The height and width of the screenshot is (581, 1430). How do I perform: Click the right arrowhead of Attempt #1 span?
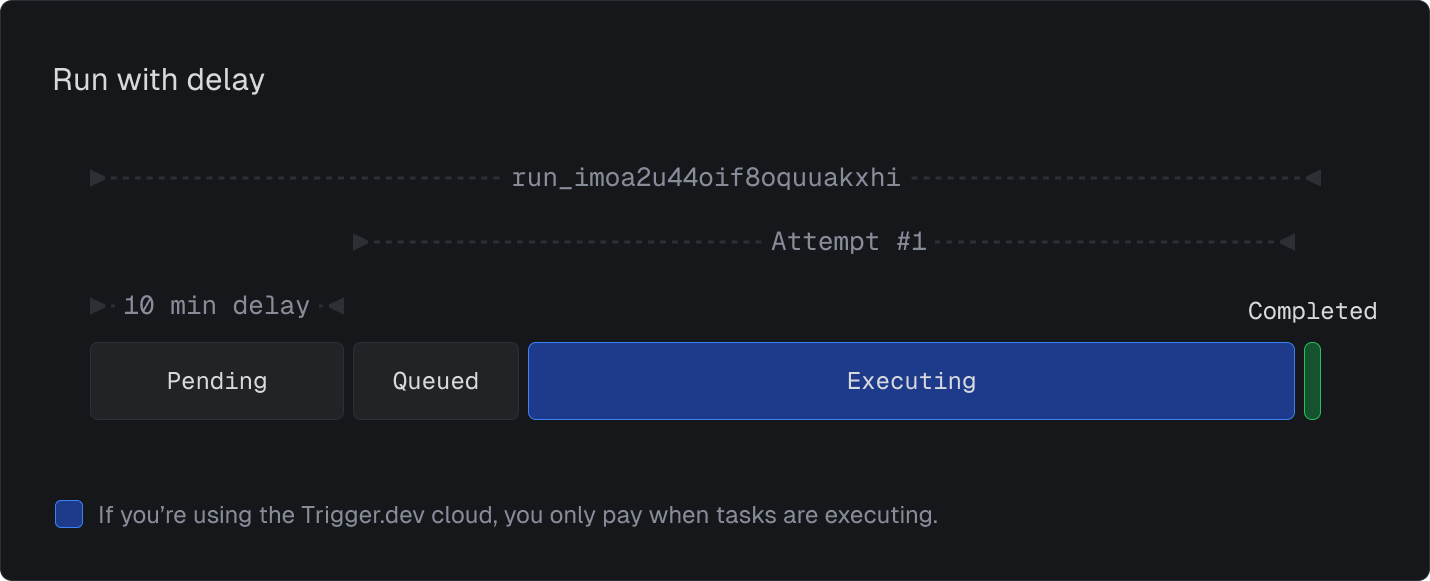1288,242
